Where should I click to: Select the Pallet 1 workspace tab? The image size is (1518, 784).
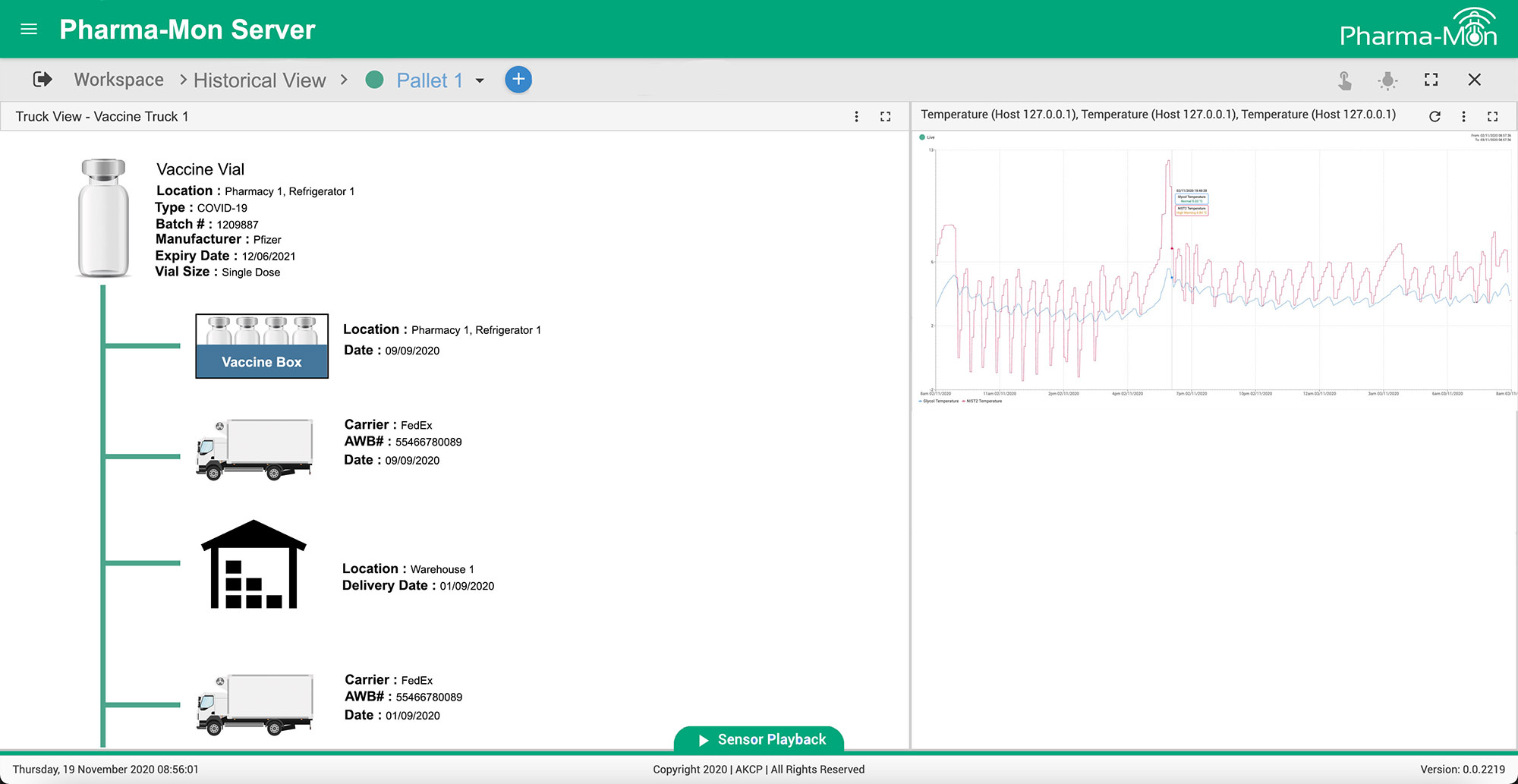430,80
